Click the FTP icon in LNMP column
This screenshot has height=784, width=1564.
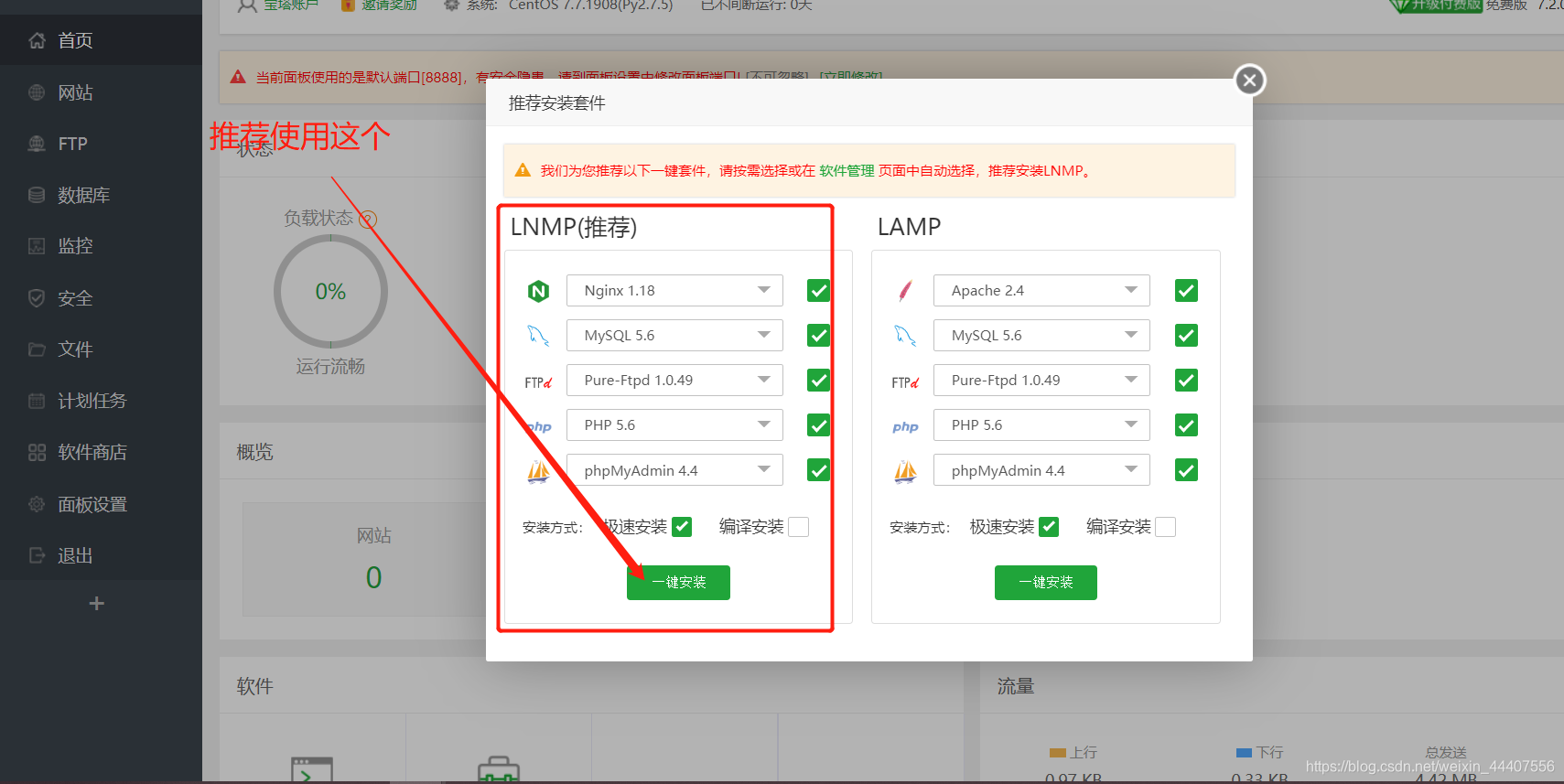538,382
